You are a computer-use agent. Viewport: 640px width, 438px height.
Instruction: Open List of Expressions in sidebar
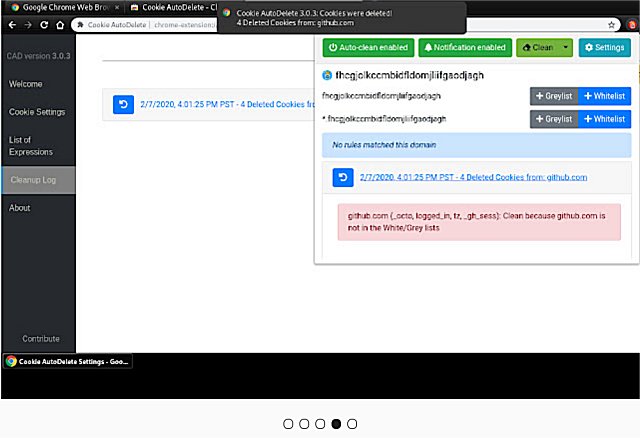click(31, 146)
